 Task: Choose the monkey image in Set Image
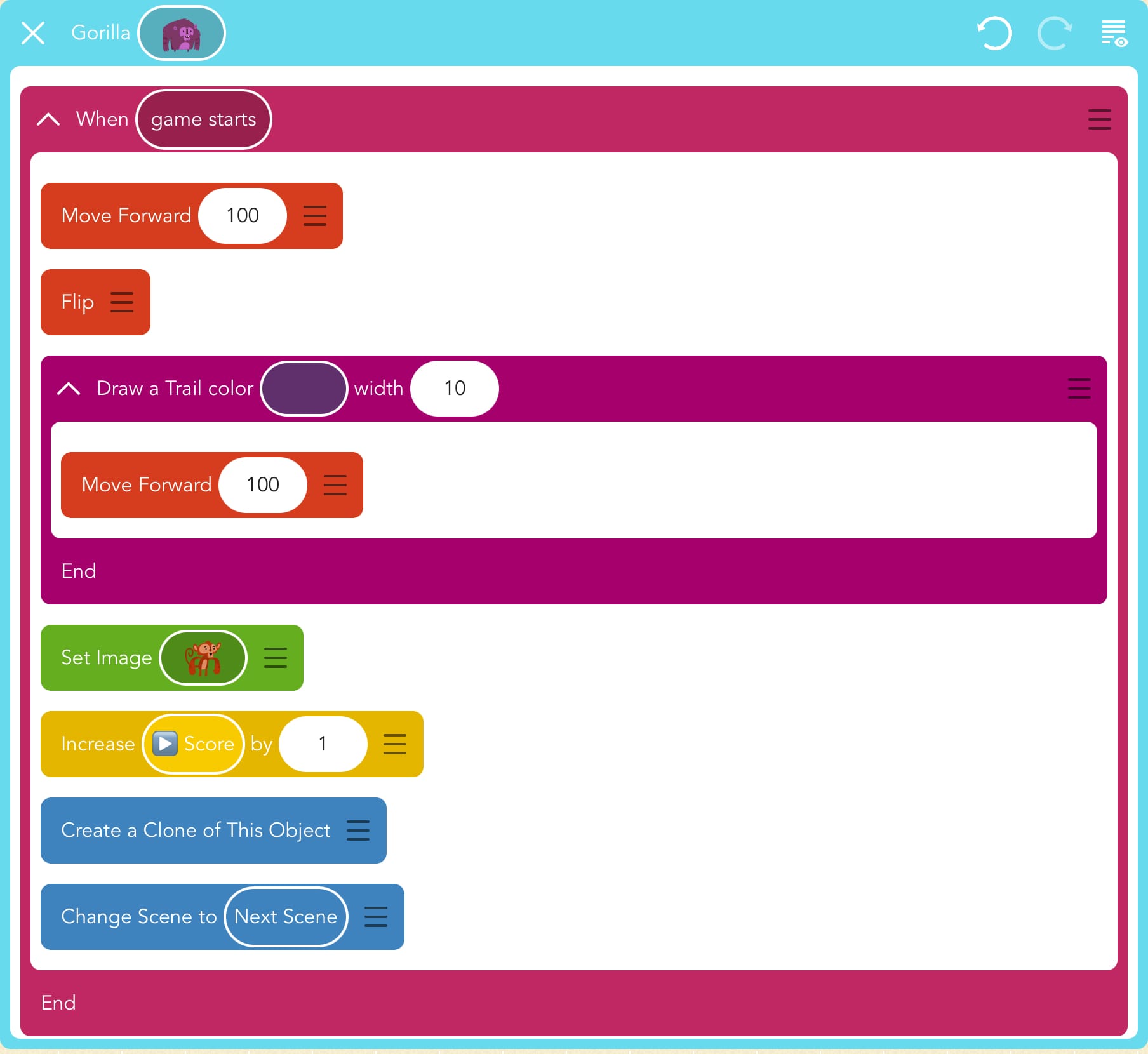(203, 658)
